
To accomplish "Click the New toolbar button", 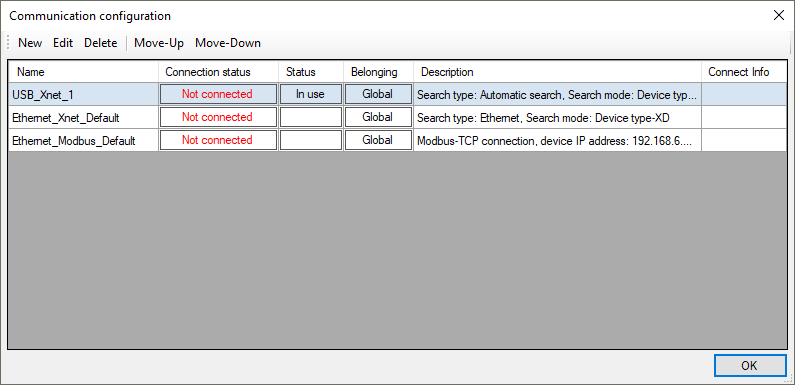I will click(x=30, y=43).
